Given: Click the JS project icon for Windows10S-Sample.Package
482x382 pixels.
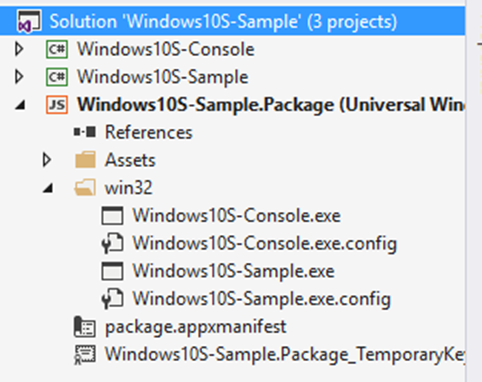Looking at the screenshot, I should (x=57, y=105).
